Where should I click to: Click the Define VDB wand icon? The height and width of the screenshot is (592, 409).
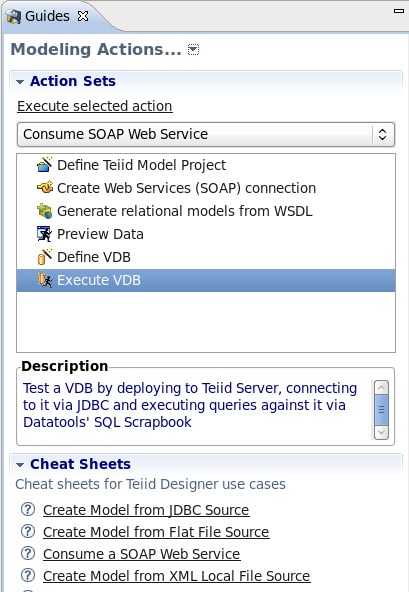coord(45,257)
